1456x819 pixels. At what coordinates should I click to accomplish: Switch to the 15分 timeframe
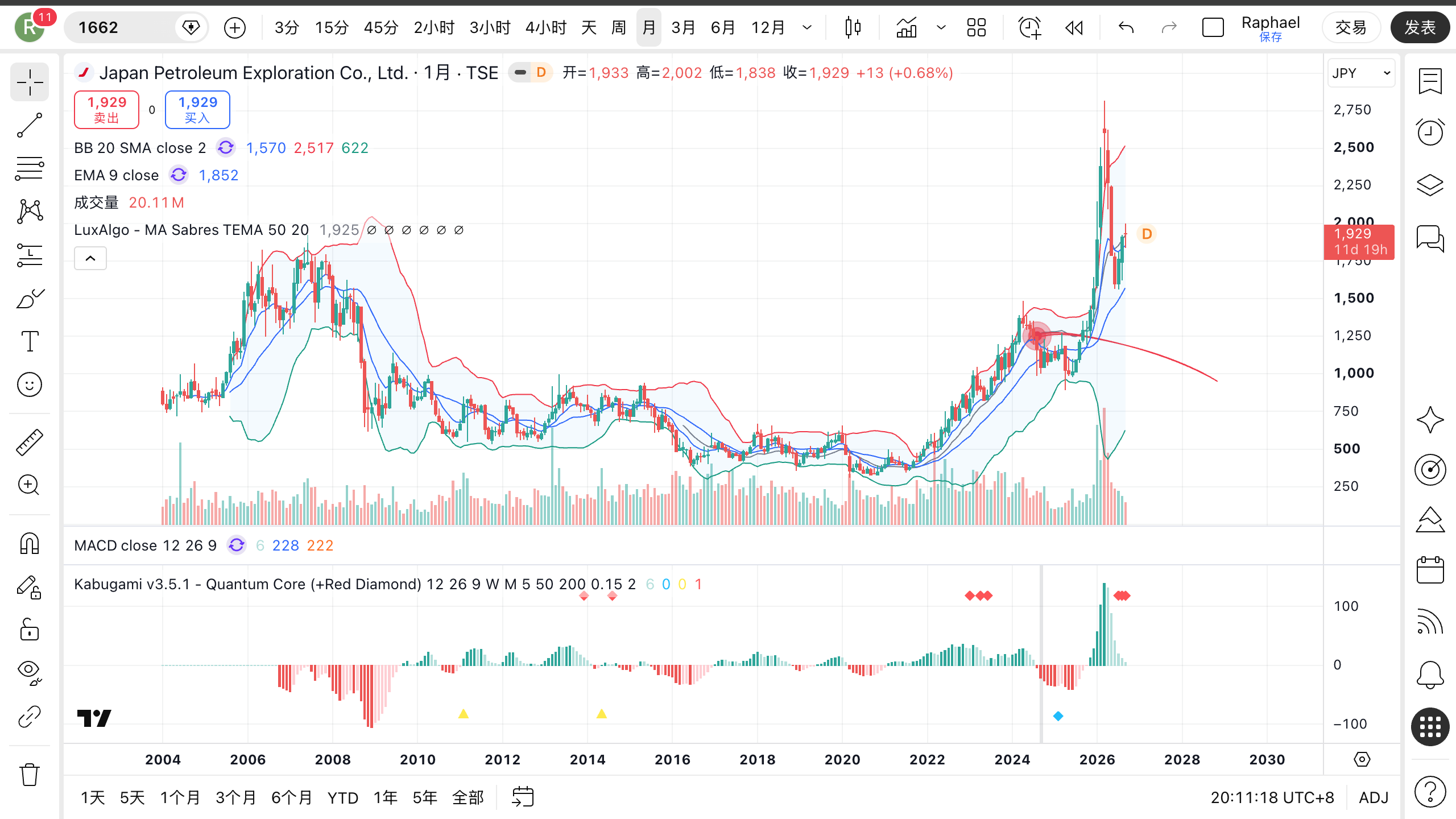tap(332, 27)
